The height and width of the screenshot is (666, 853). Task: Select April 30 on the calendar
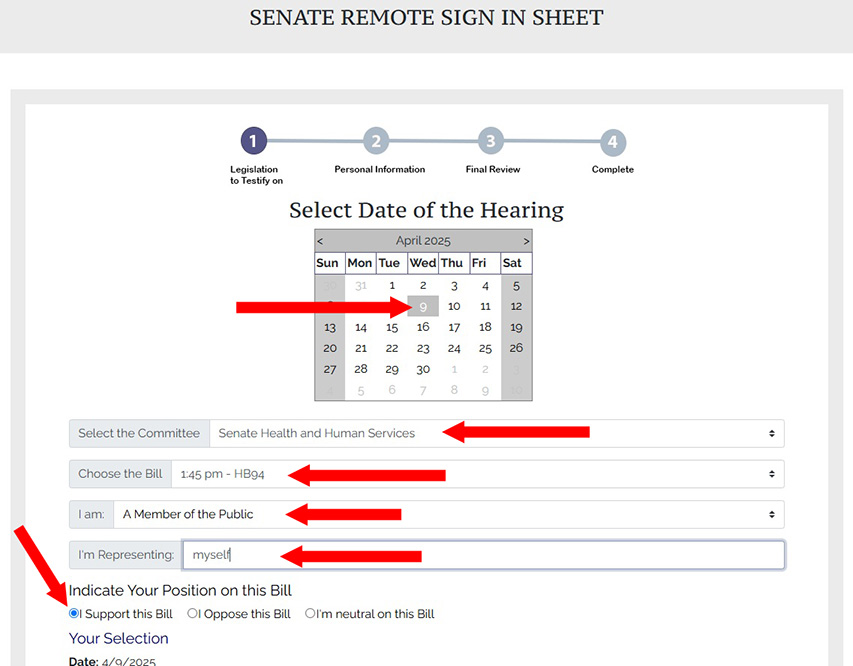[422, 368]
